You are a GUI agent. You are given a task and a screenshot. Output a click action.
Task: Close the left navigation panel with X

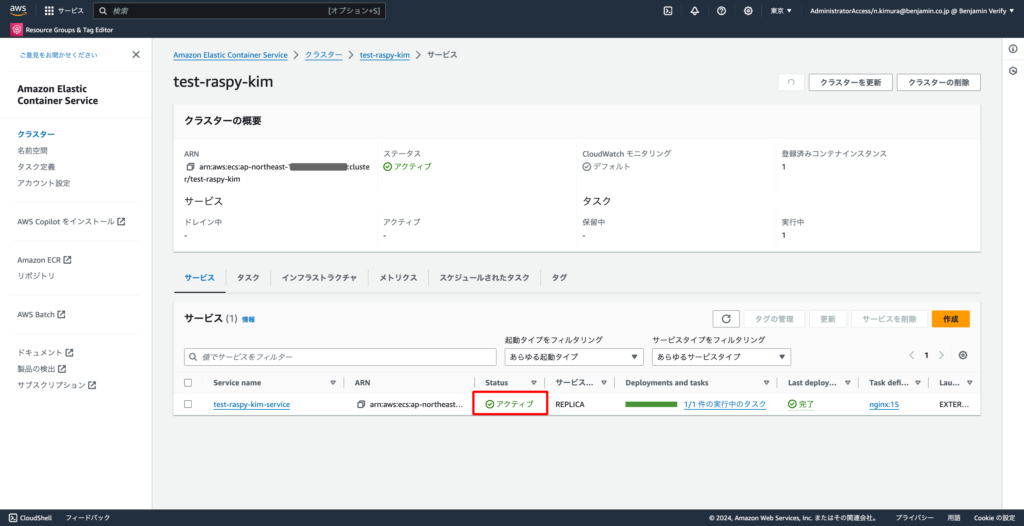(x=136, y=55)
